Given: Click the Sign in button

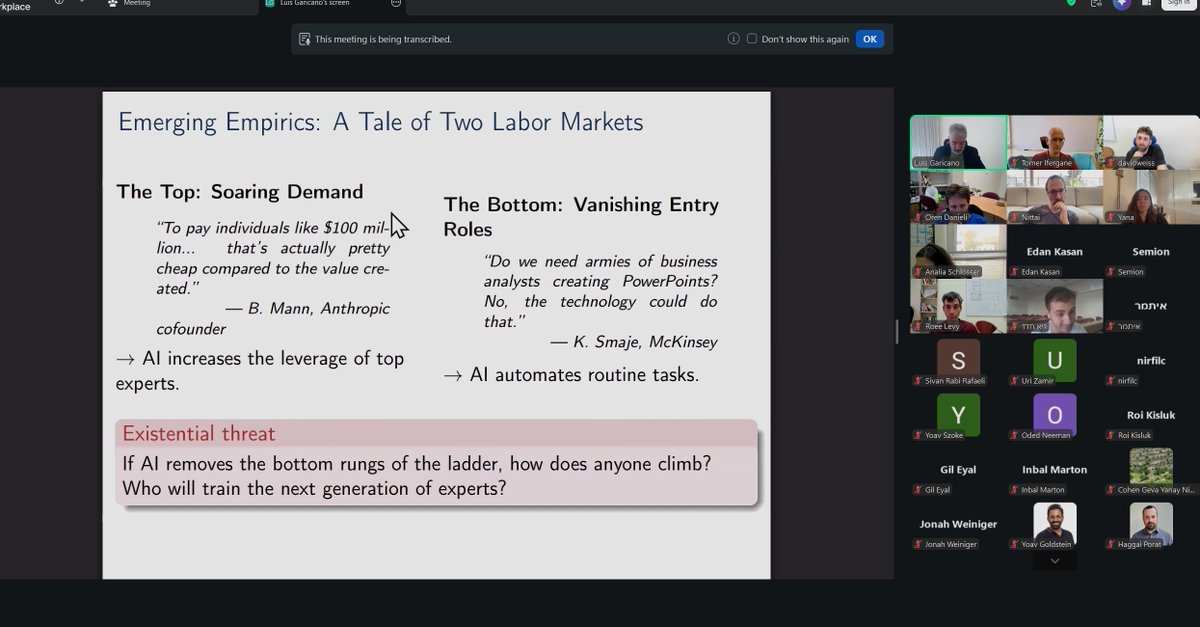Looking at the screenshot, I should [x=1177, y=3].
